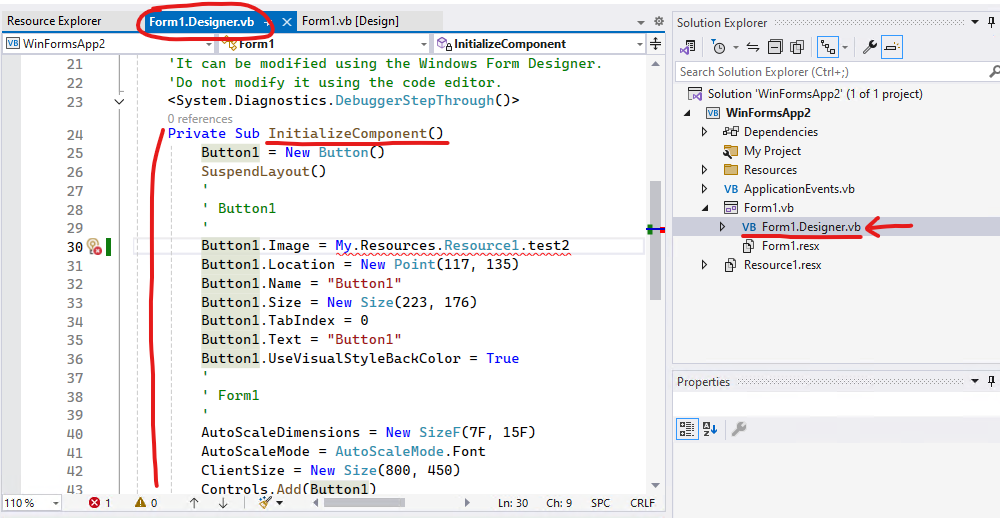Click the error lightbulb on line 30

click(x=94, y=247)
